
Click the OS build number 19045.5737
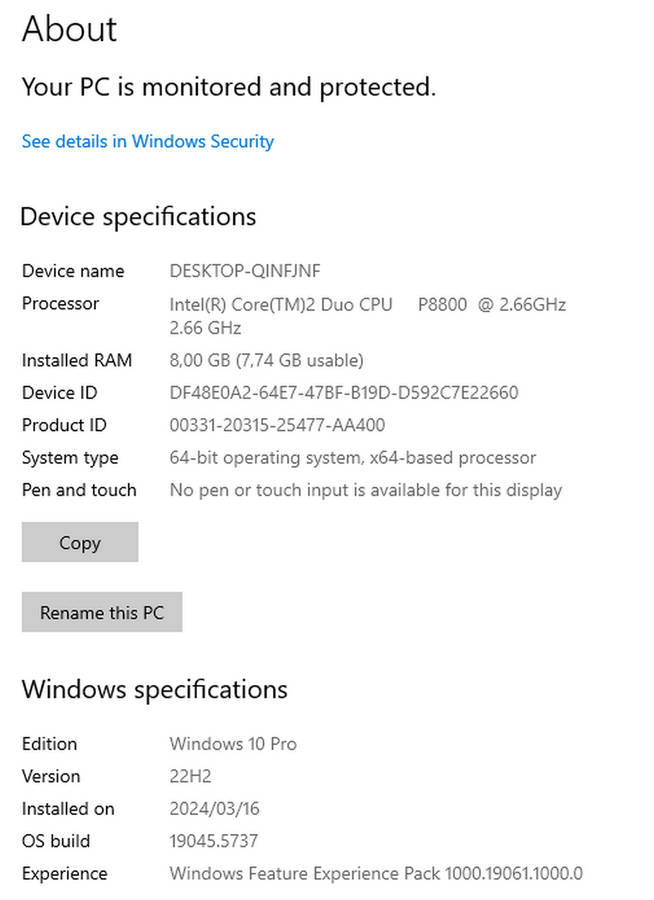[213, 841]
